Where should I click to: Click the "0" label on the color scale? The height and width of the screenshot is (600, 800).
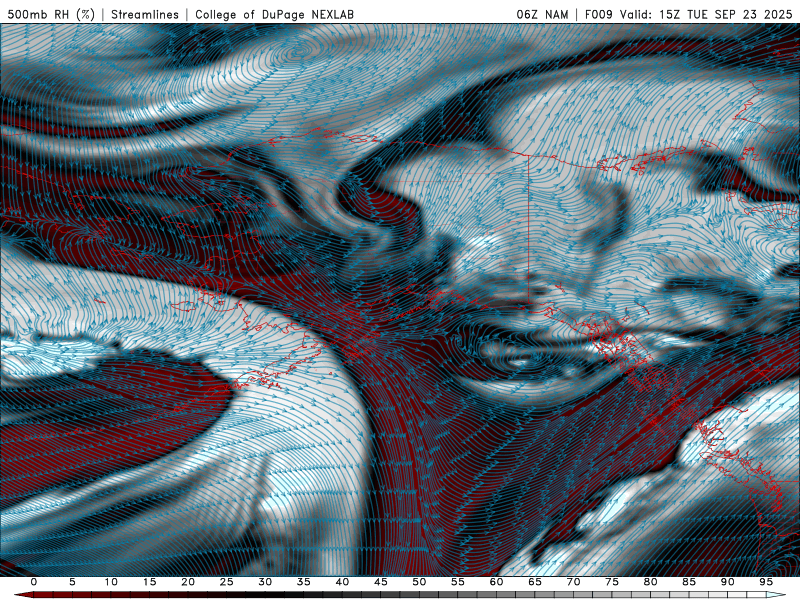(x=34, y=582)
